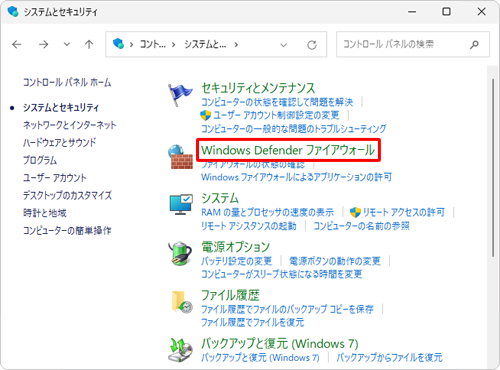Click the search magnifier icon

[474, 44]
